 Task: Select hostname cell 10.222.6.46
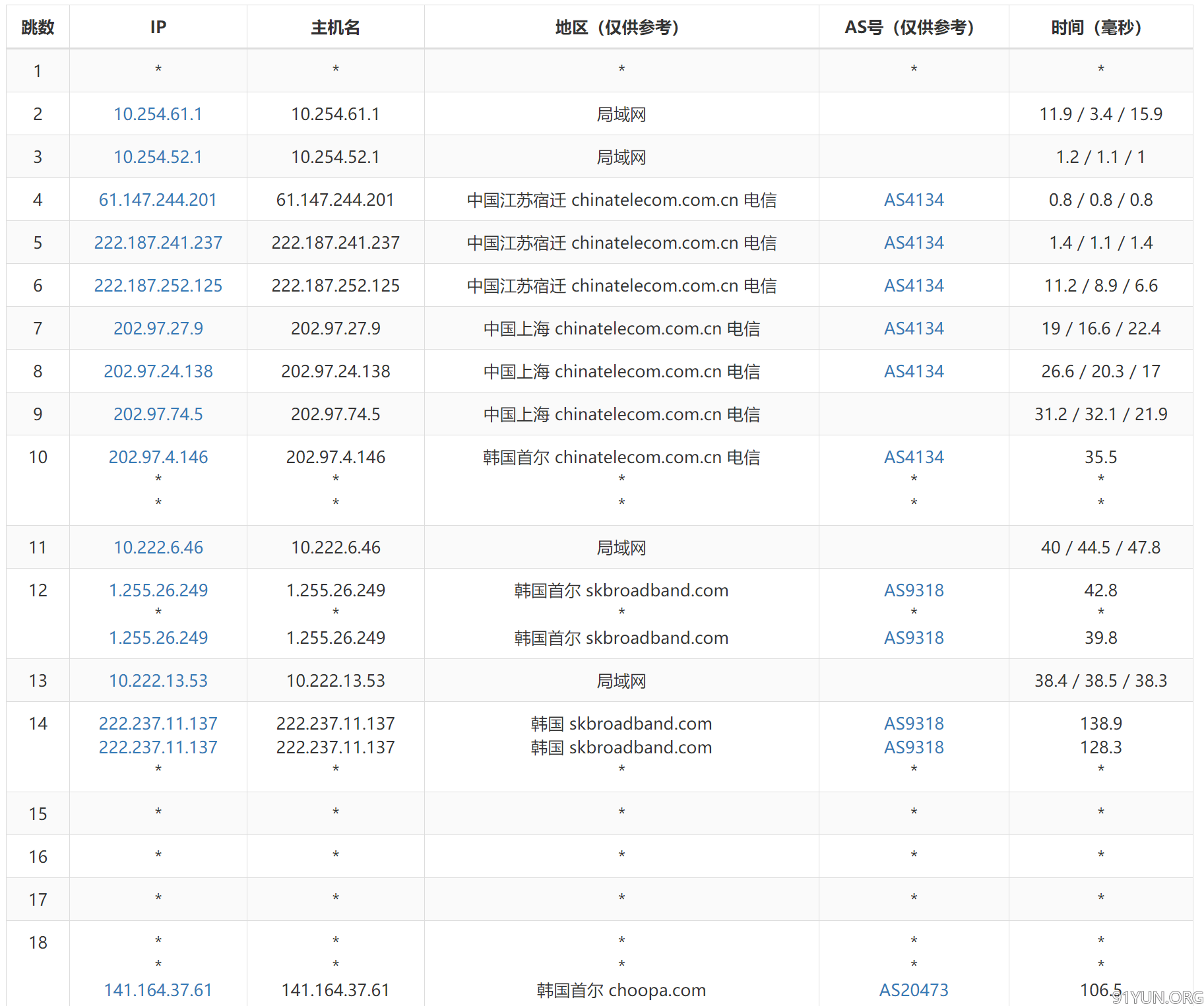[335, 548]
